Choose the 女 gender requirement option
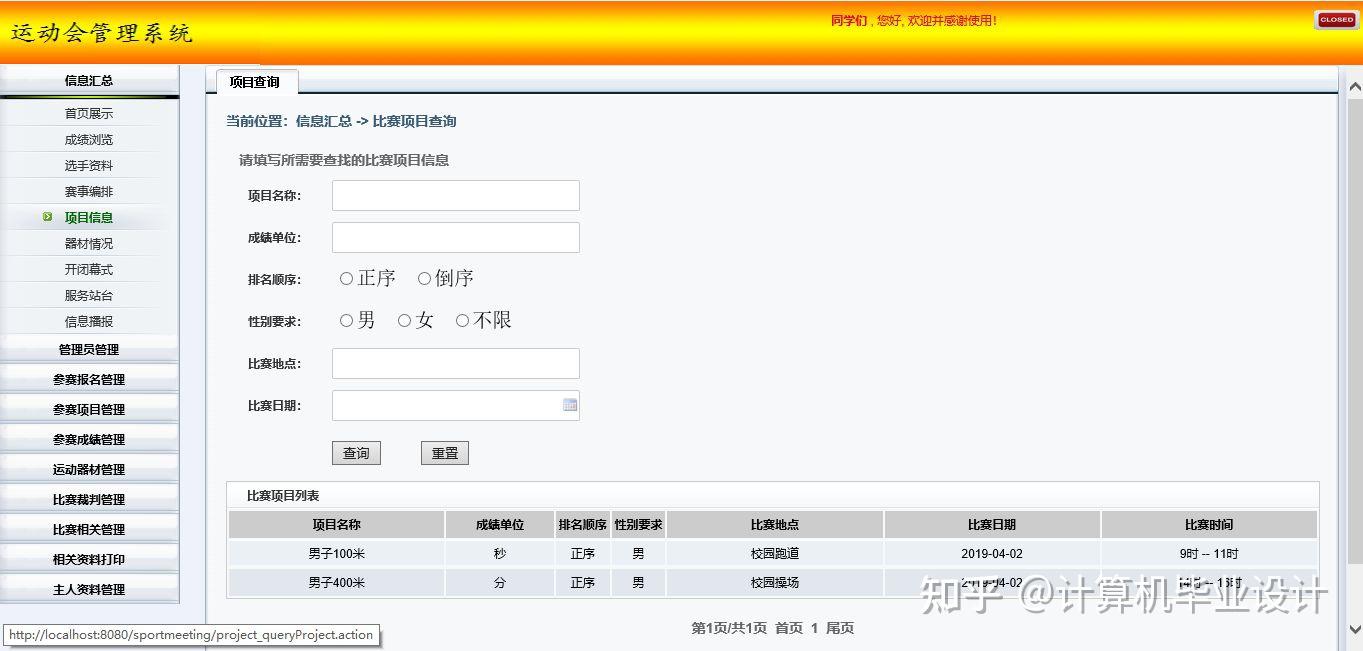 [x=404, y=320]
